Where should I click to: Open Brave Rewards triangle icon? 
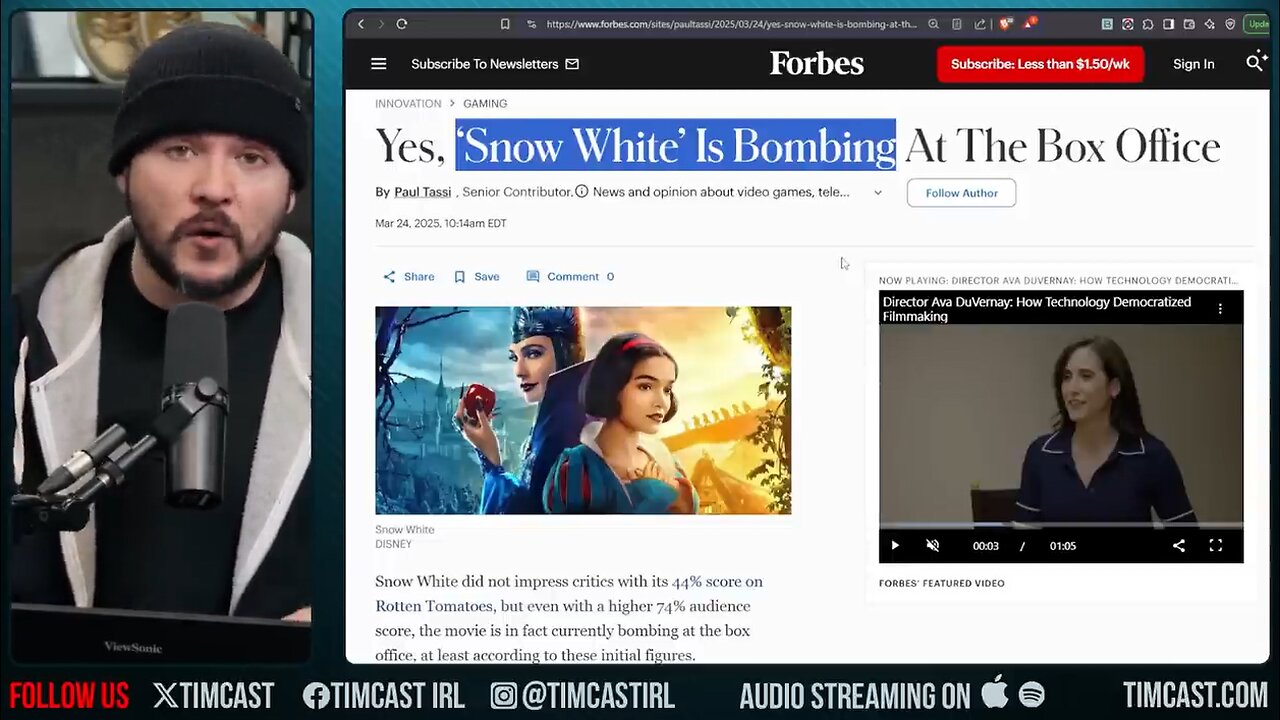pos(1029,23)
